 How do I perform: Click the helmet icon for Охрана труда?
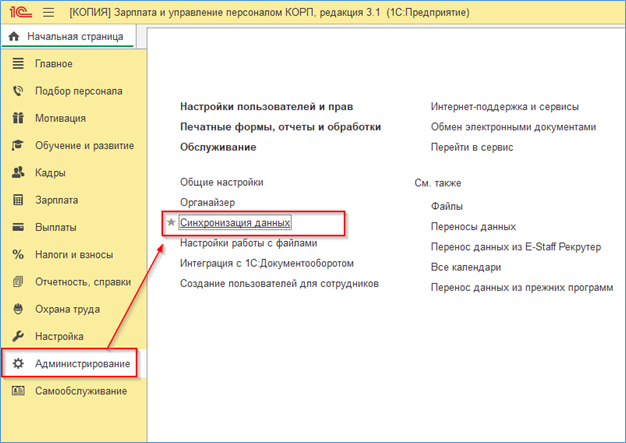(18, 309)
